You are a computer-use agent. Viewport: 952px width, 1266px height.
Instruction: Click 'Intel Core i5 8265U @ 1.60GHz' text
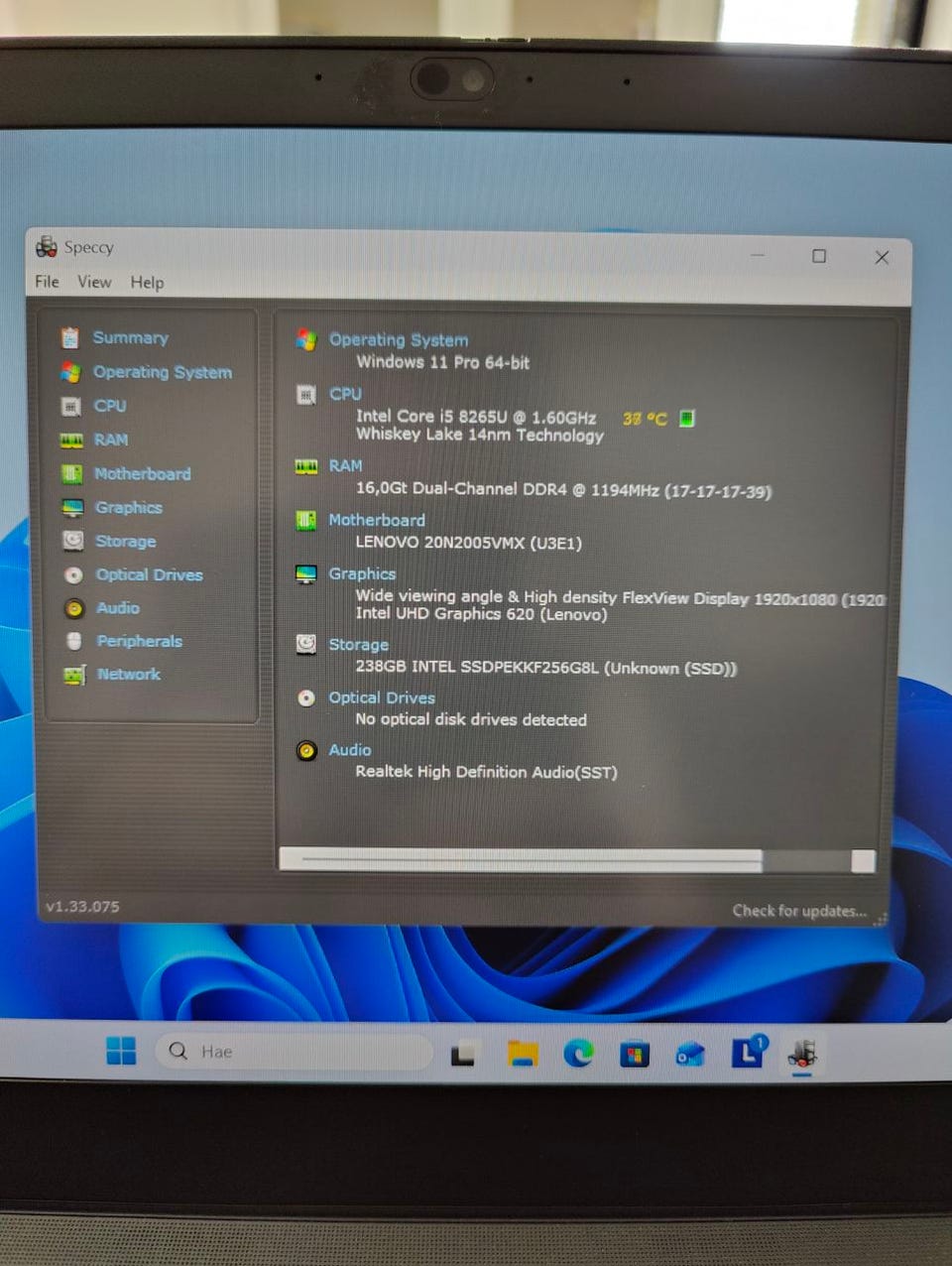click(476, 418)
